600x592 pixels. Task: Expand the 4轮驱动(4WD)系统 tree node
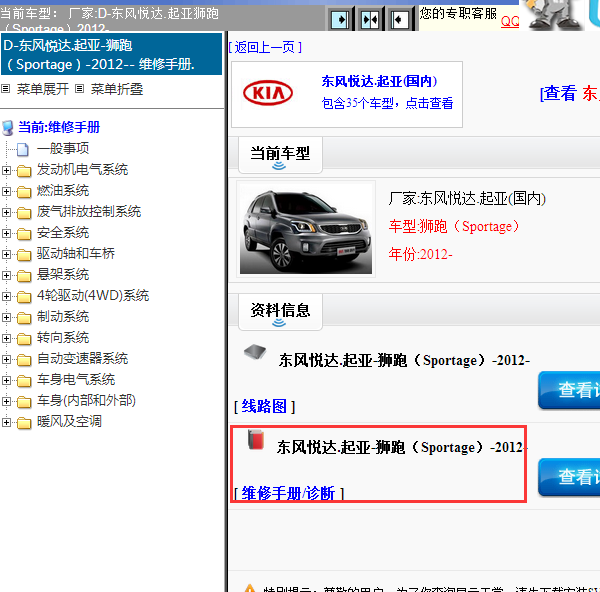click(6, 296)
